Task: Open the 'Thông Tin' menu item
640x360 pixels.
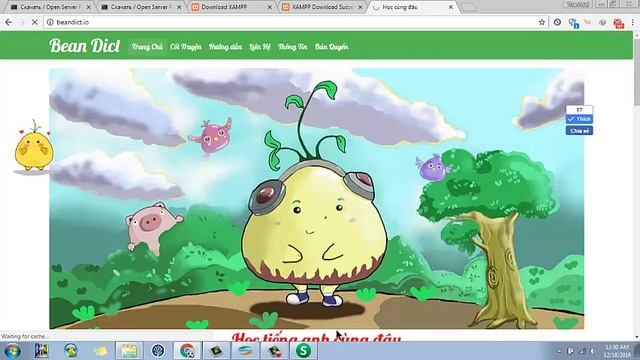Action: click(292, 47)
